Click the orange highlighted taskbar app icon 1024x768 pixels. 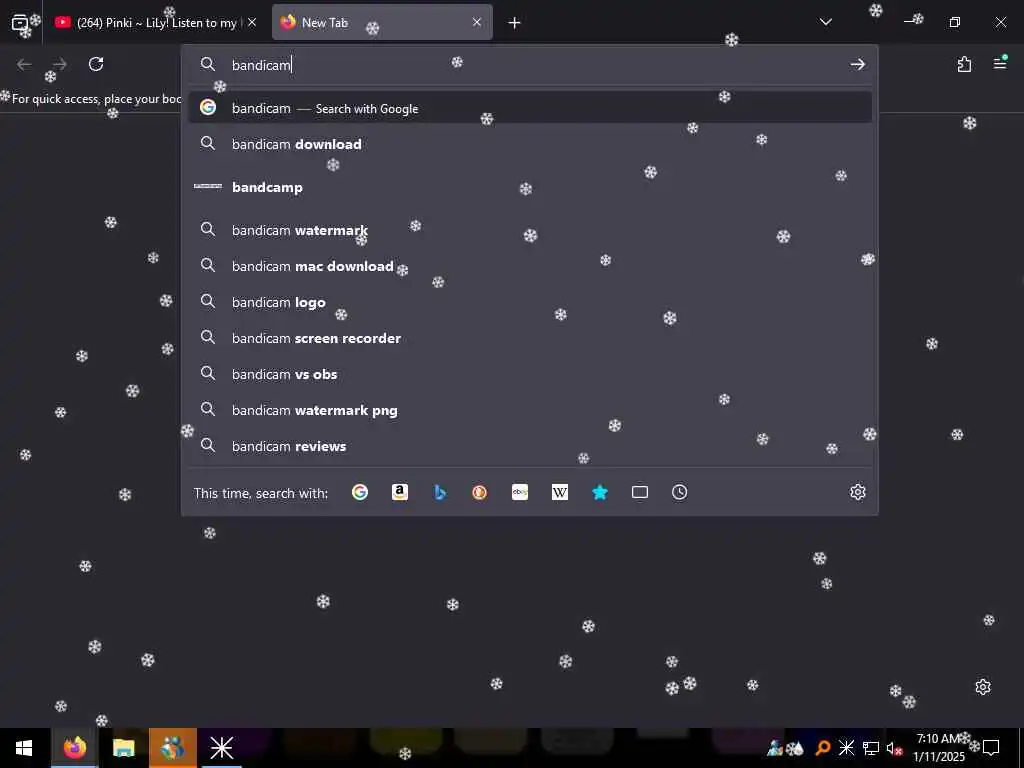[x=172, y=748]
